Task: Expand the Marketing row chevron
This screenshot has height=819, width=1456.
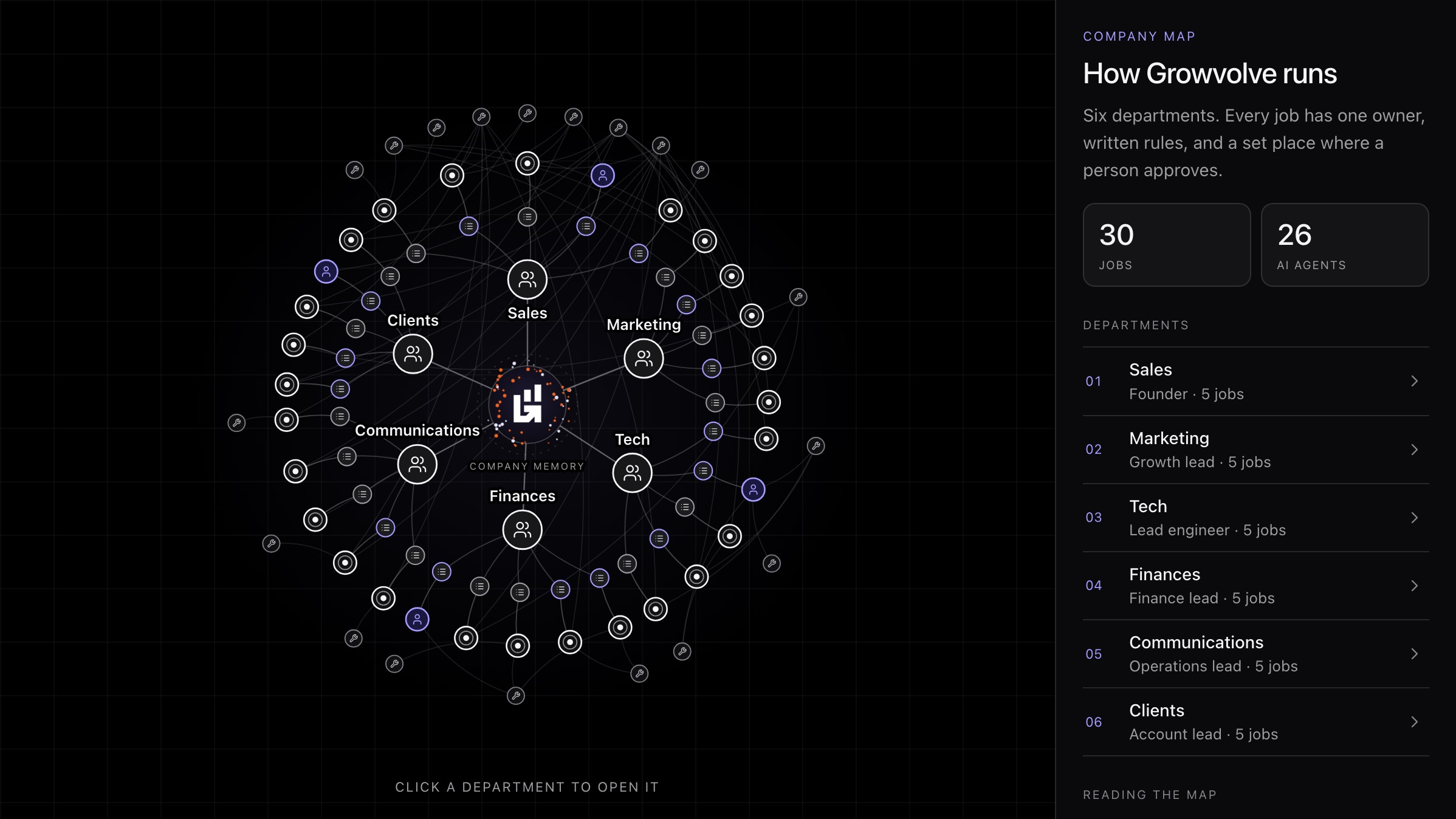Action: (1414, 450)
